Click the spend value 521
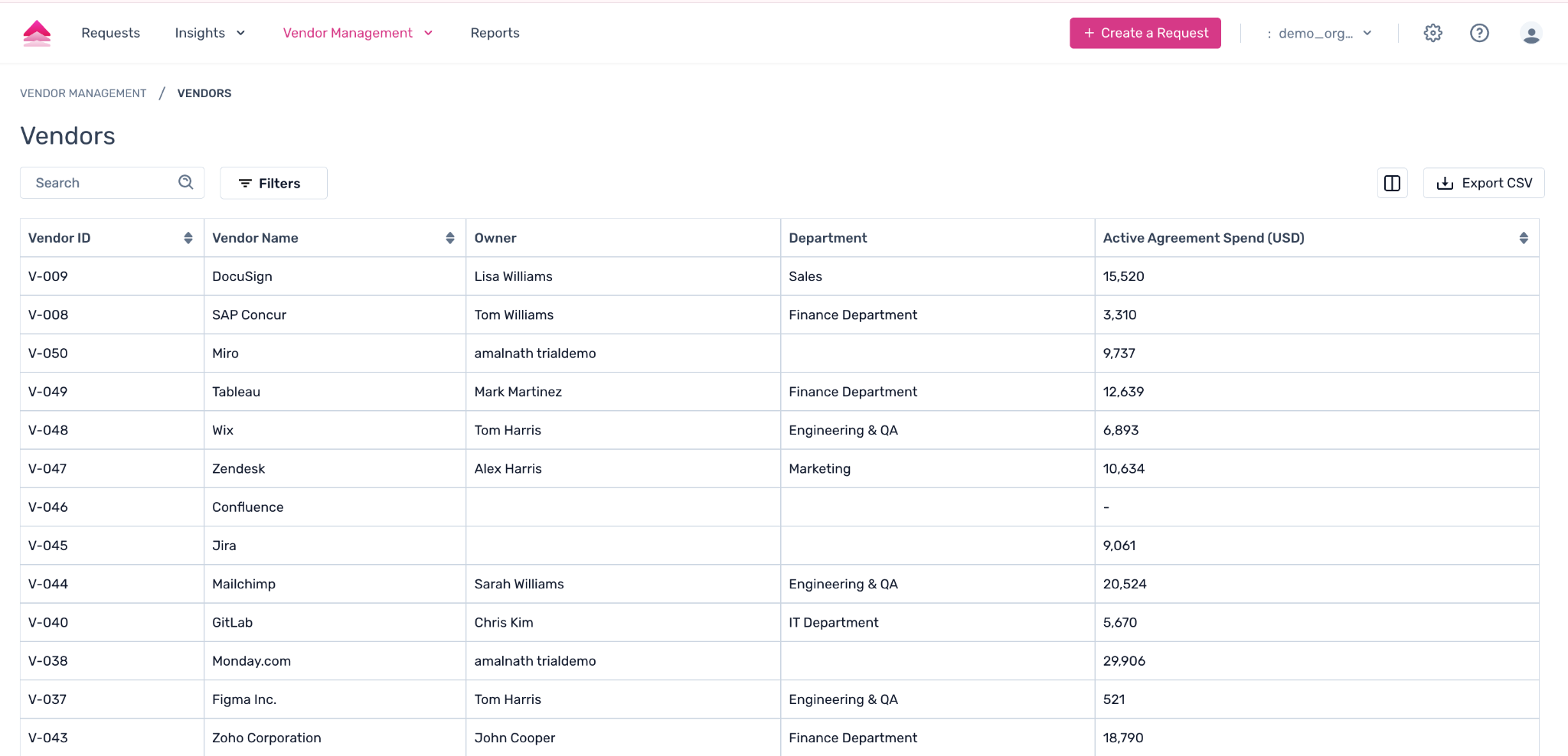 (1114, 699)
